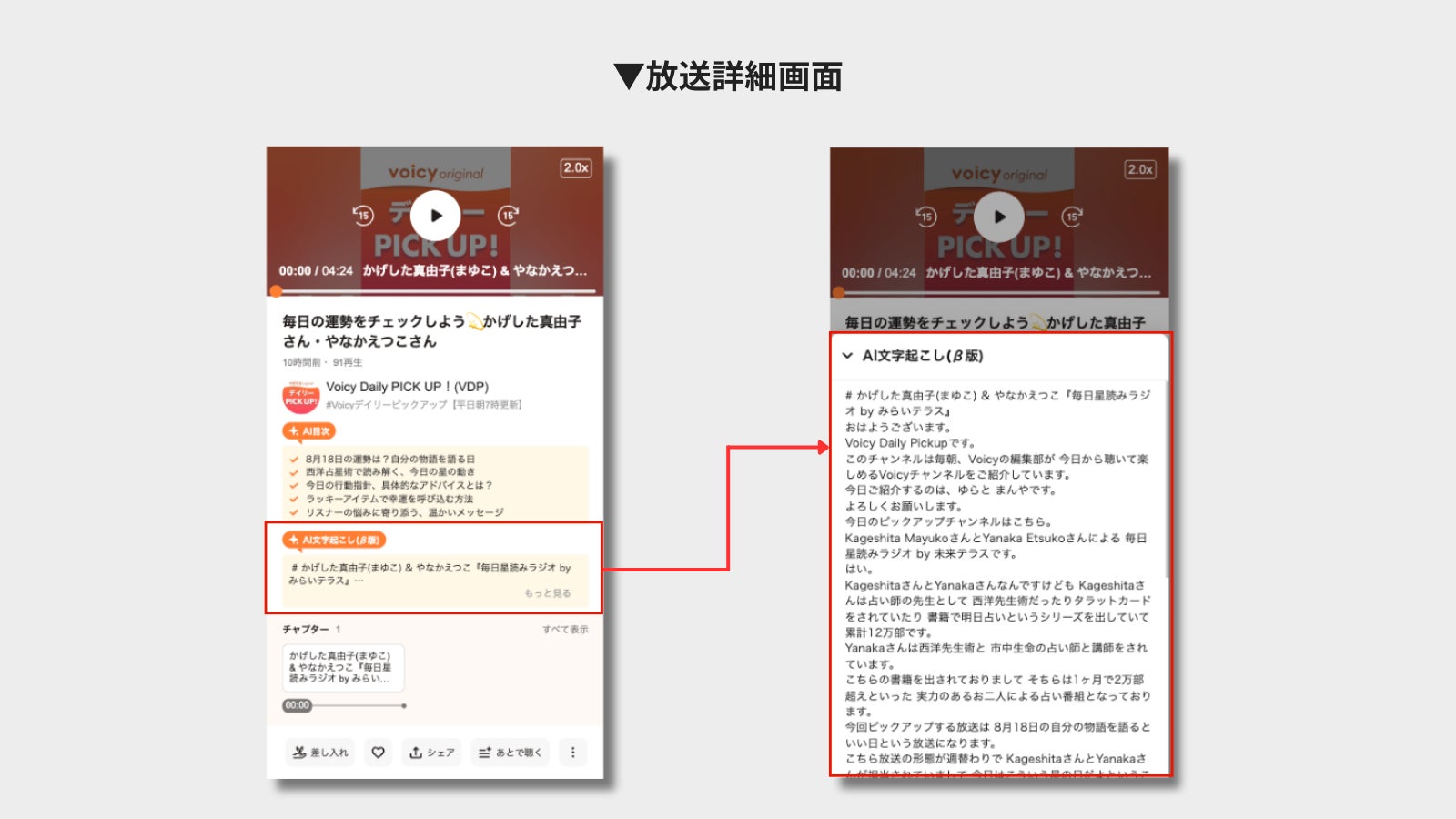Viewport: 1456px width, 819px height.
Task: Click 8月18日の運勢は? table of contents item
Action: 389,460
